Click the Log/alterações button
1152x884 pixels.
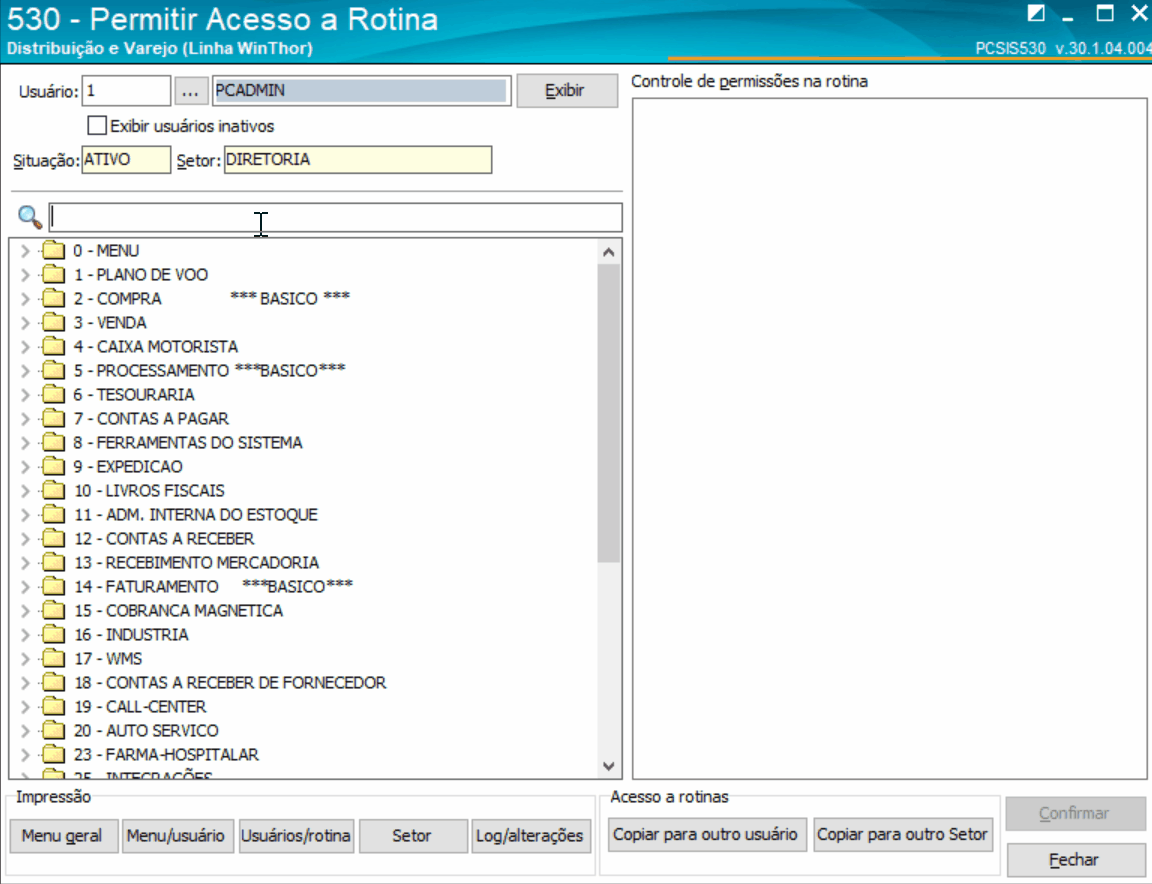pyautogui.click(x=530, y=836)
